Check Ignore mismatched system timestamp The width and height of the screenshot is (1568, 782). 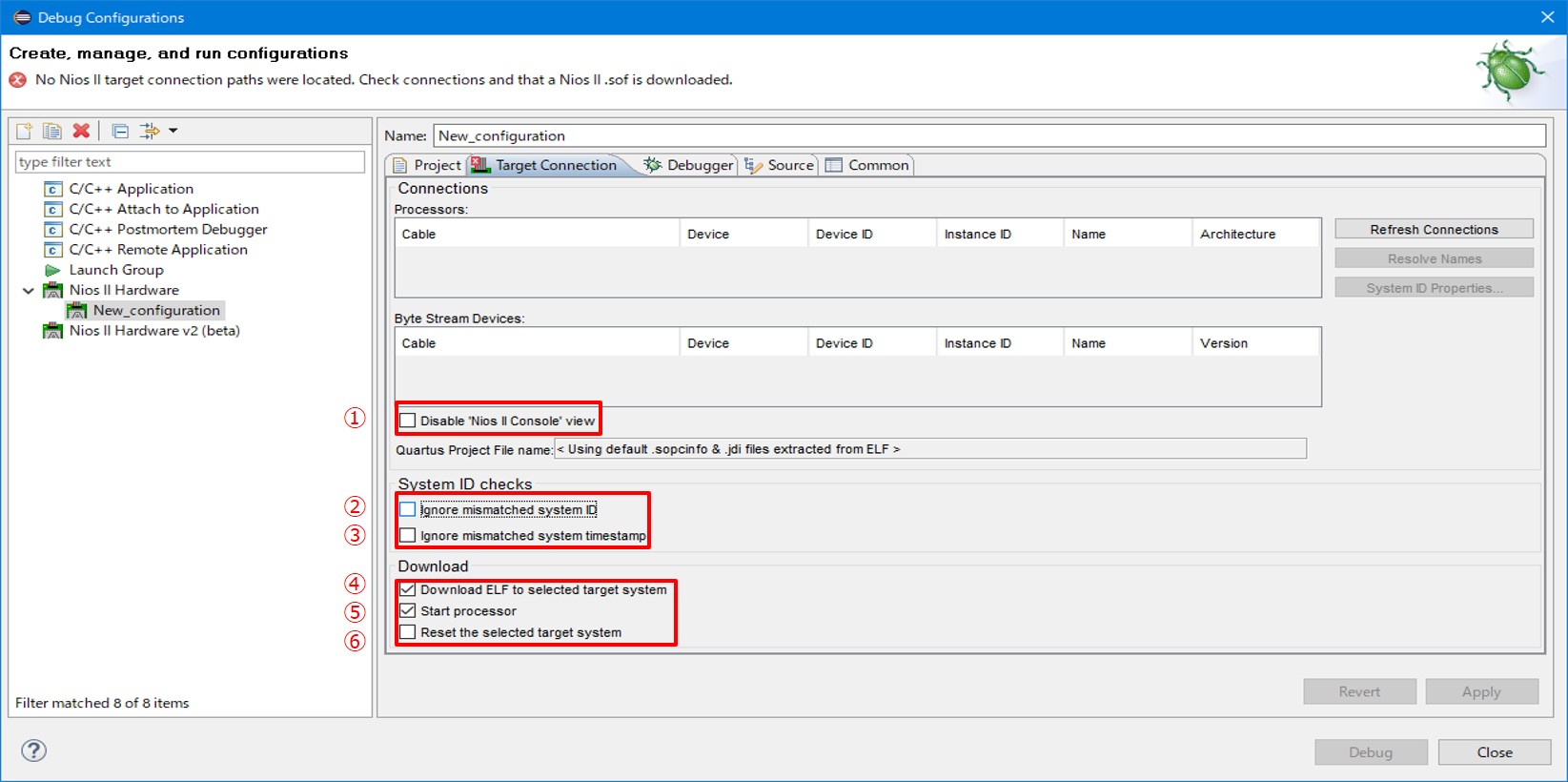point(408,535)
